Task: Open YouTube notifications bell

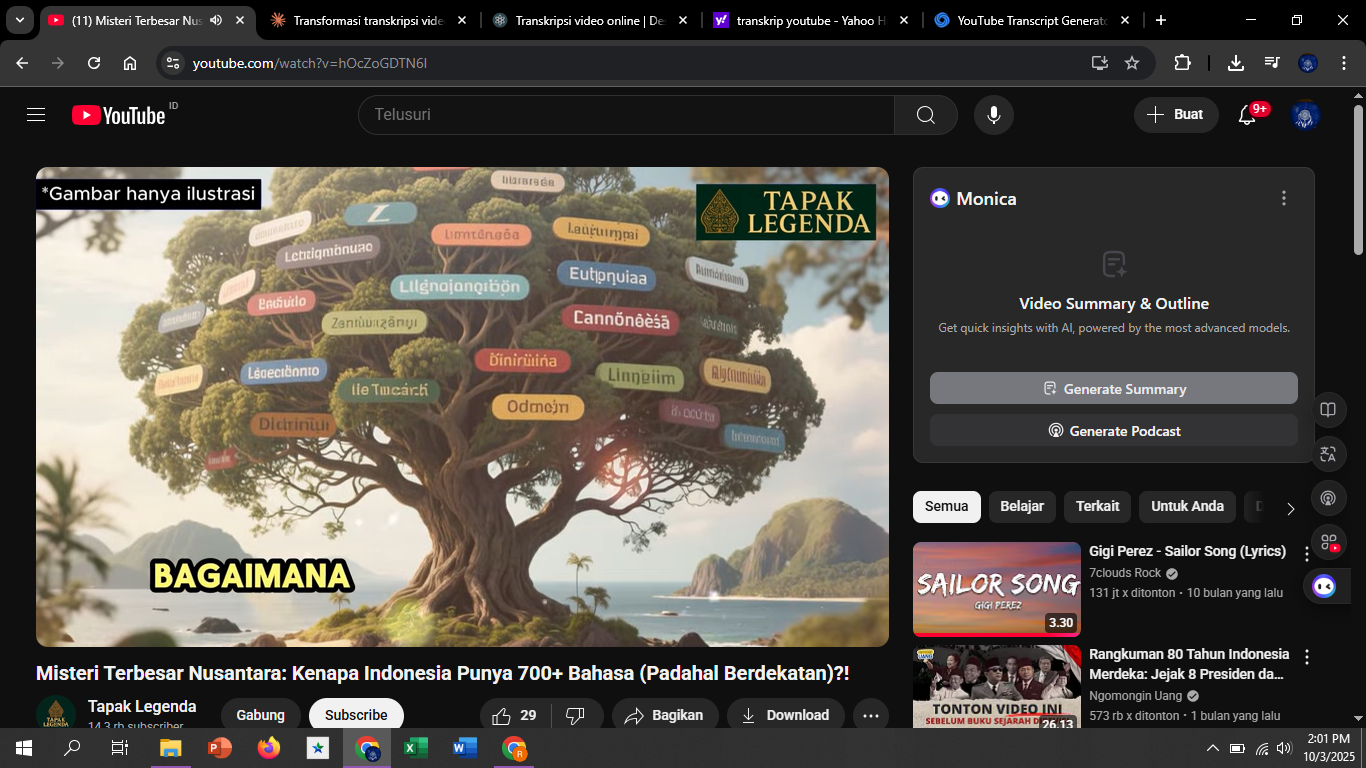Action: (x=1247, y=115)
